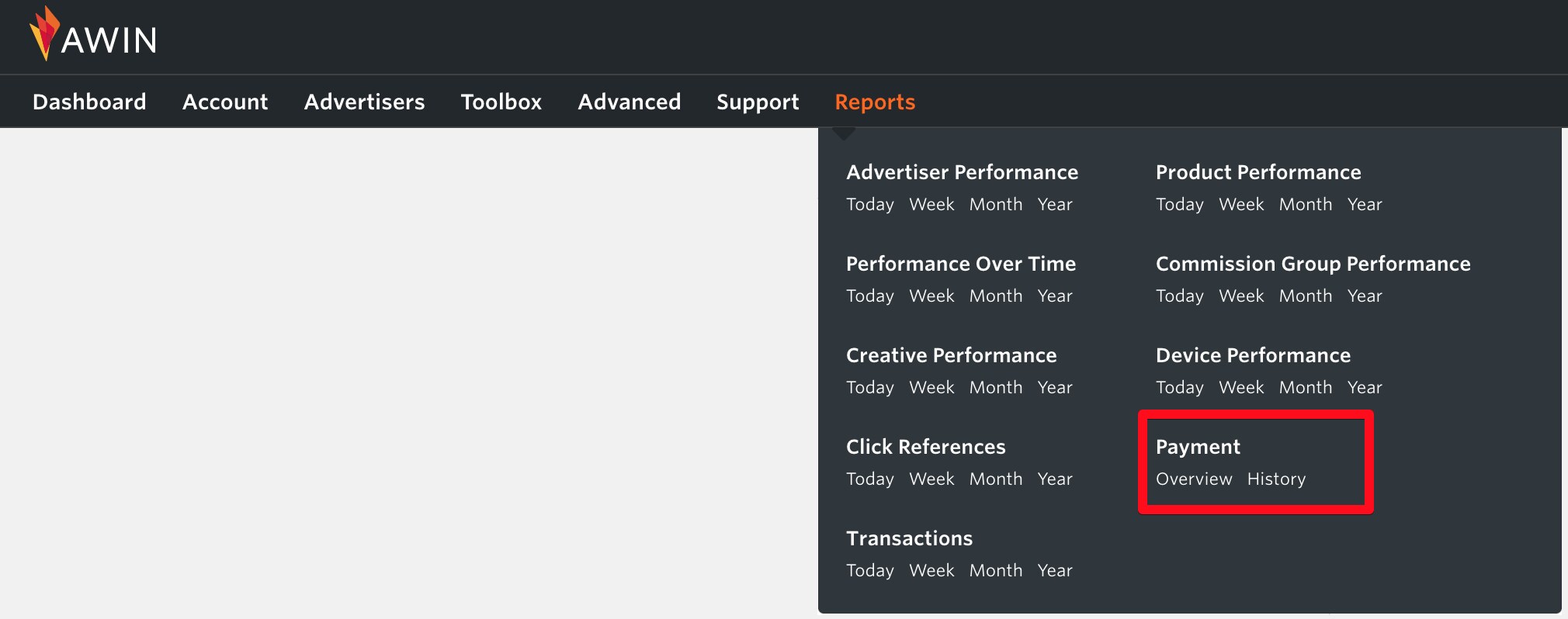1568x619 pixels.
Task: Open the Advanced menu
Action: click(x=629, y=102)
